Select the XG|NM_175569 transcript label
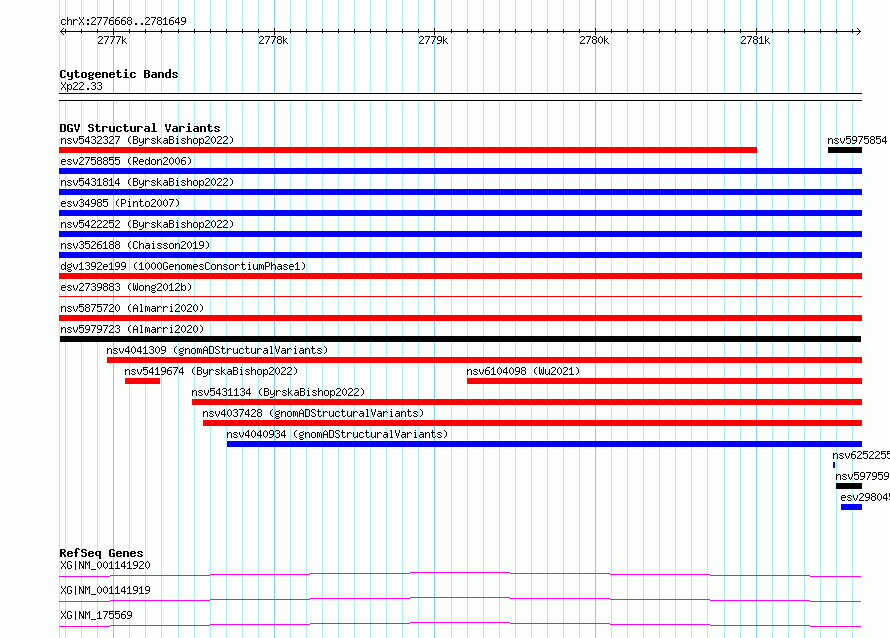 coord(96,615)
